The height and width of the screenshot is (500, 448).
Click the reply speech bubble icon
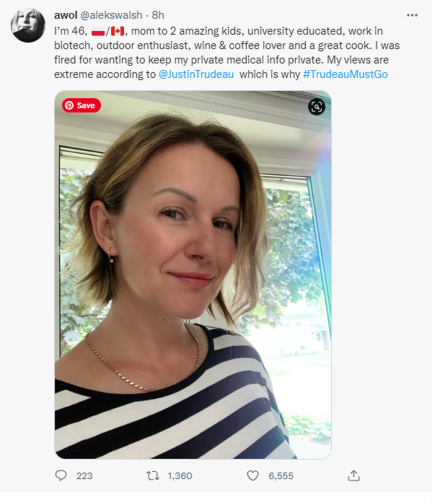(x=61, y=475)
